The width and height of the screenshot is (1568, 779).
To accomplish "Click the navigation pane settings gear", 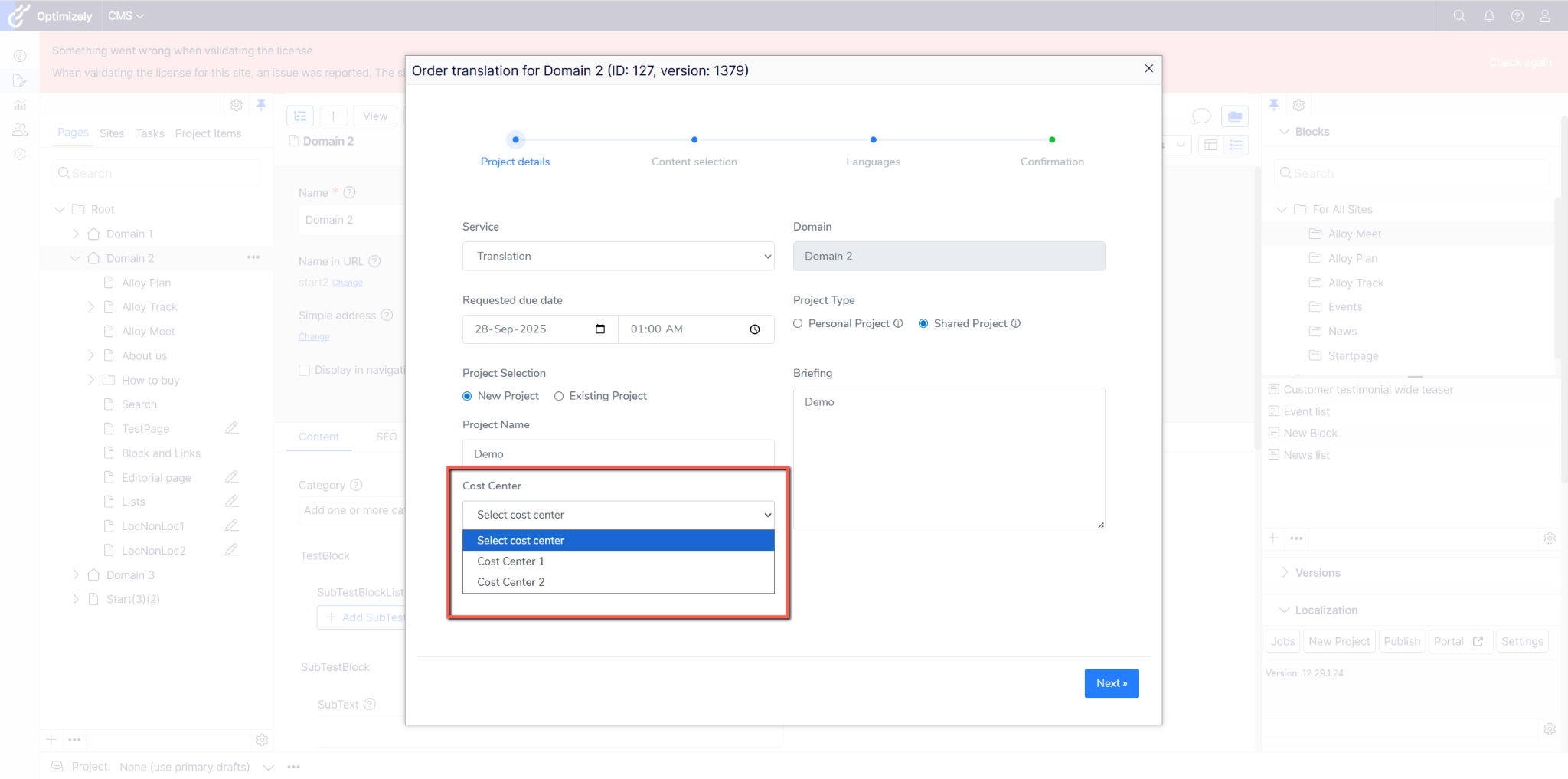I will [237, 105].
